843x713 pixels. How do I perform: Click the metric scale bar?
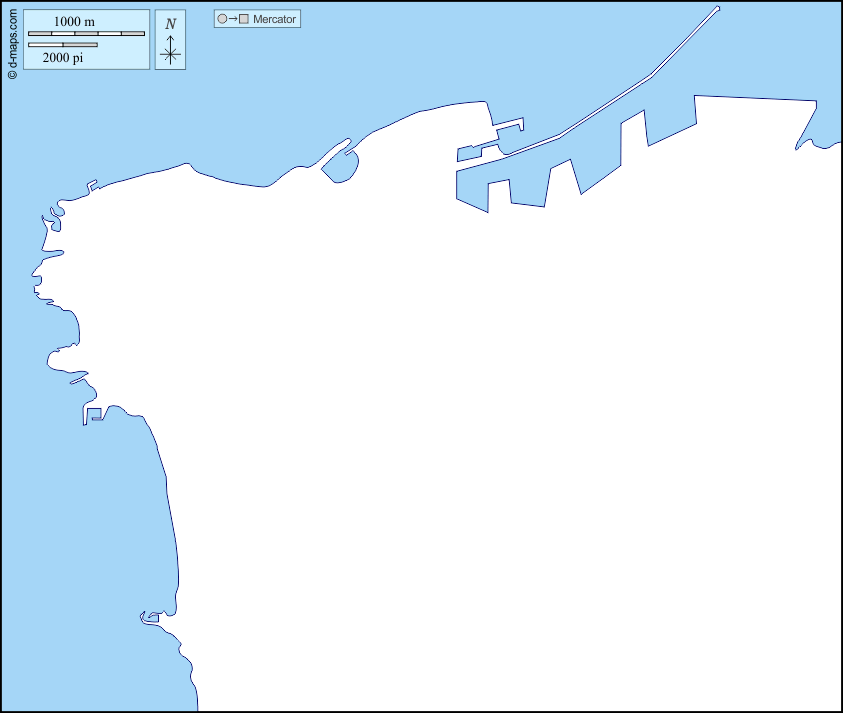tap(86, 34)
